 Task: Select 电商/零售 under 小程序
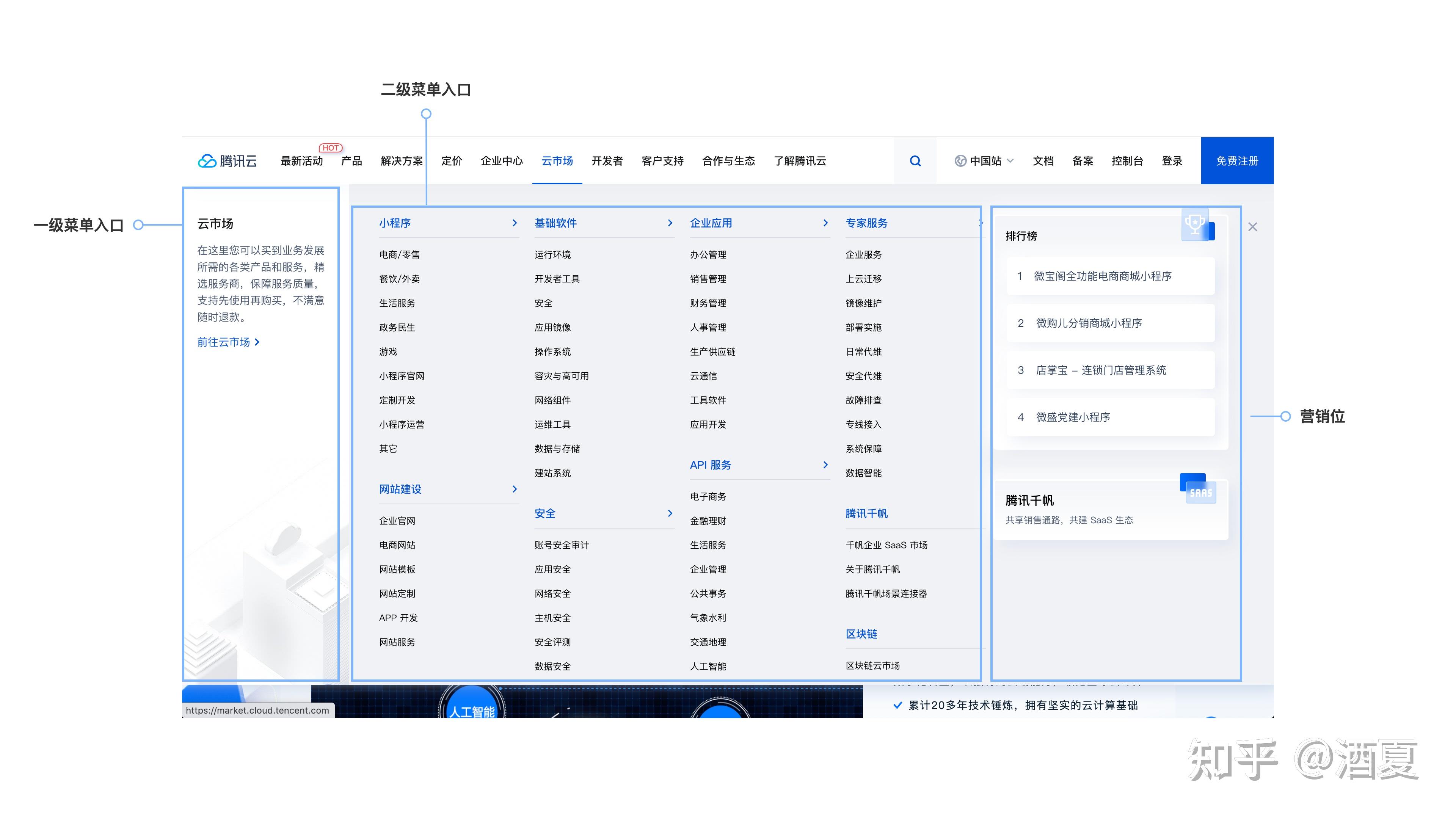coord(400,254)
